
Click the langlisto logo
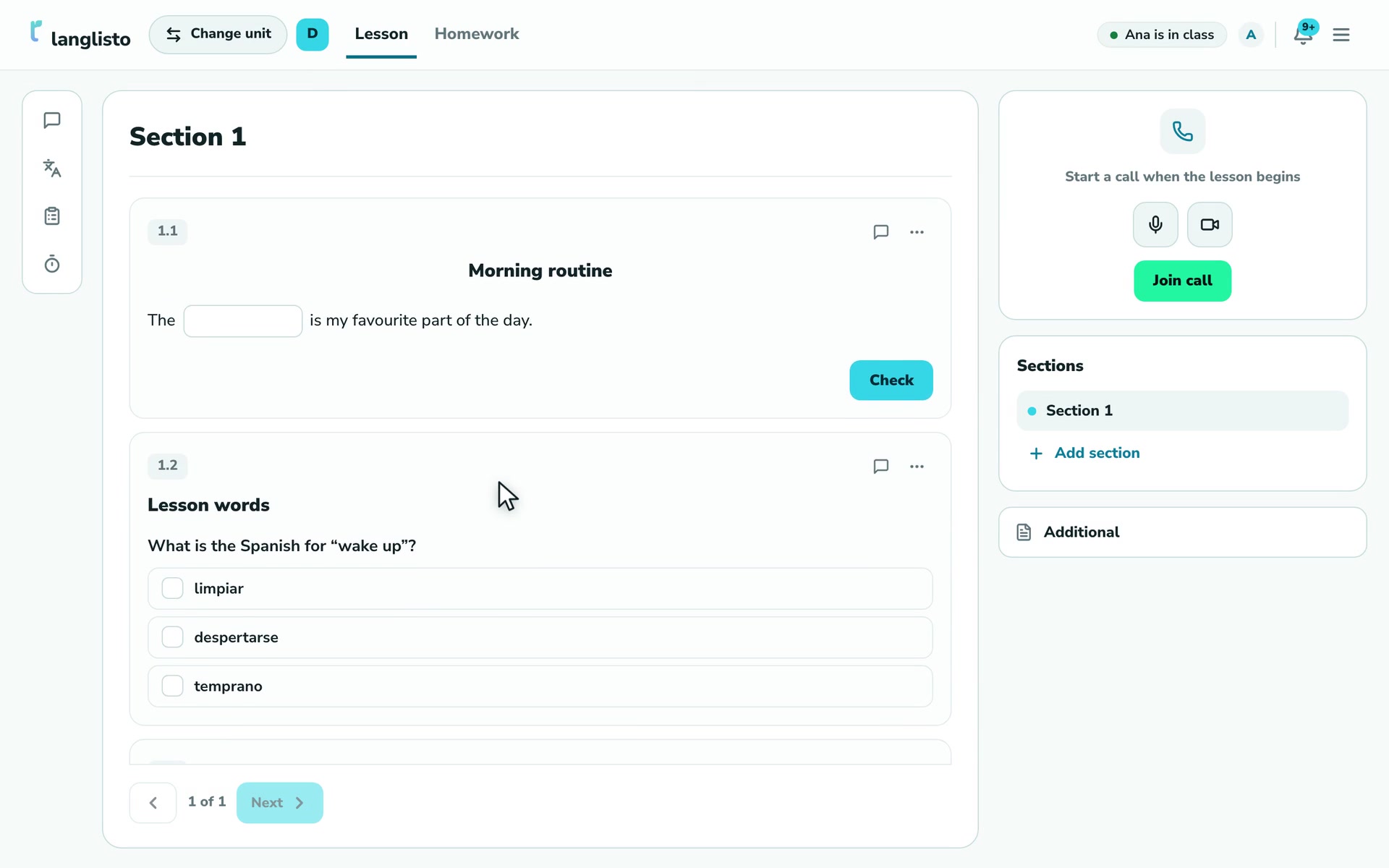[80, 35]
